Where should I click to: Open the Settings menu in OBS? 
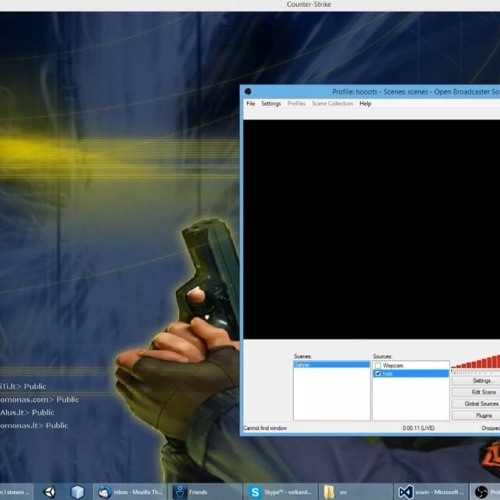tap(271, 104)
